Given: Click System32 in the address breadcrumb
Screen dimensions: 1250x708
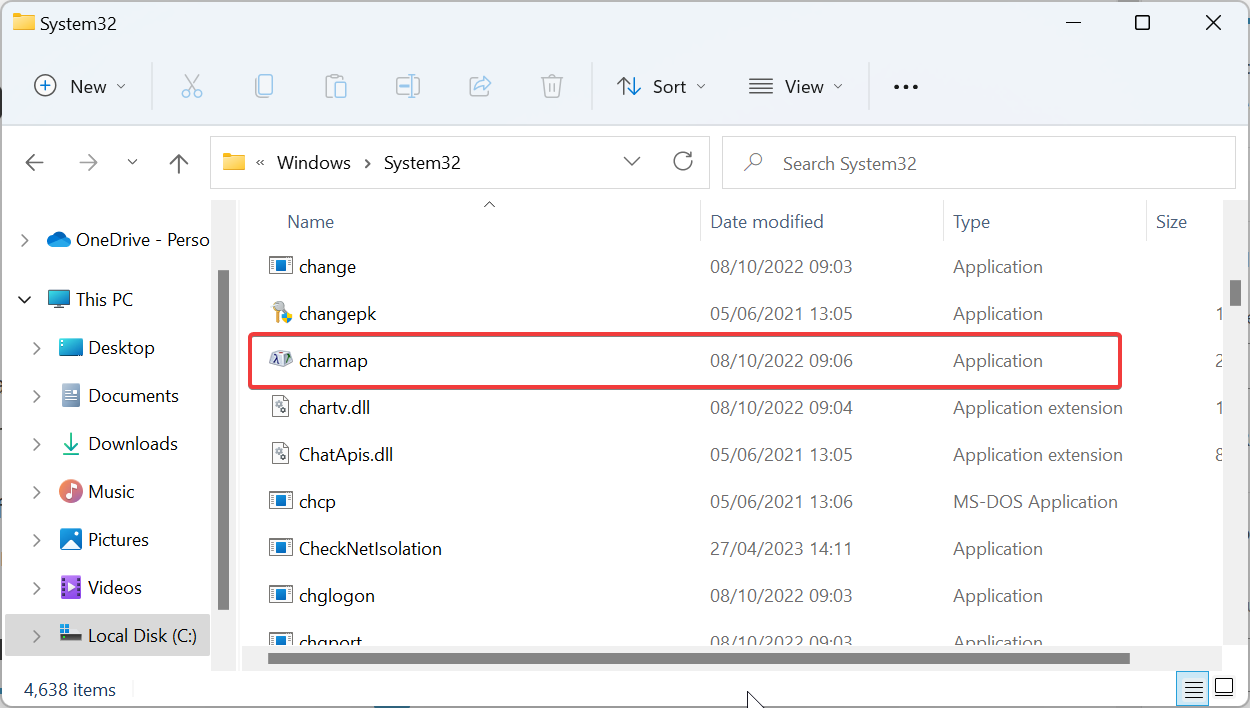Looking at the screenshot, I should coord(422,162).
